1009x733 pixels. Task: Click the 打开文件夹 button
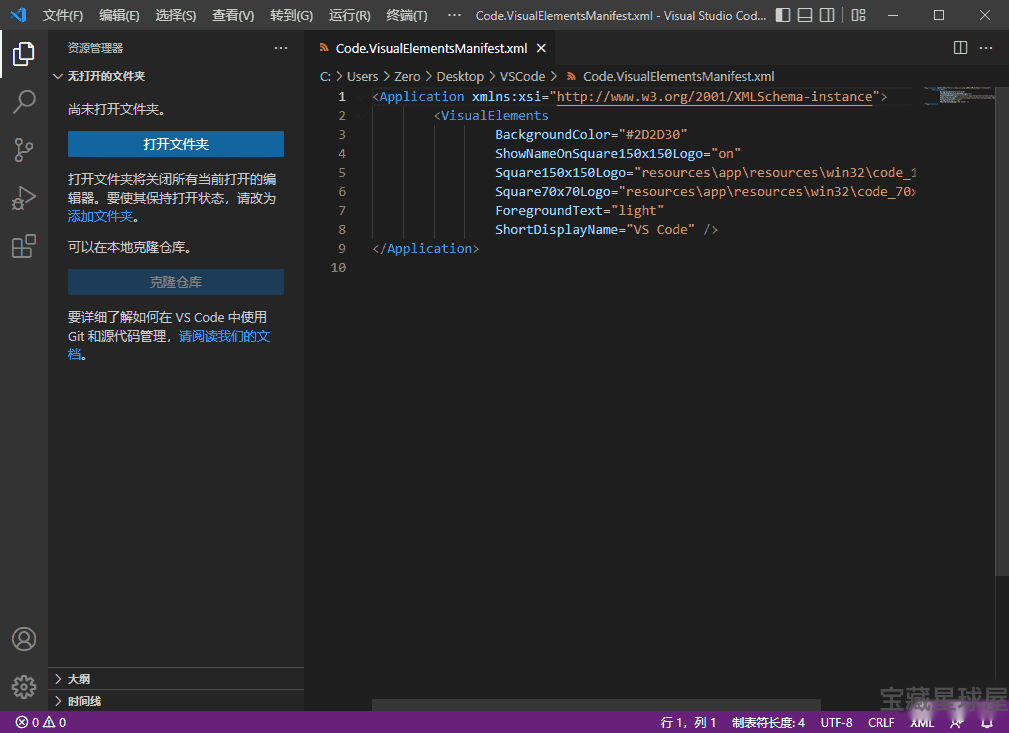tap(176, 144)
